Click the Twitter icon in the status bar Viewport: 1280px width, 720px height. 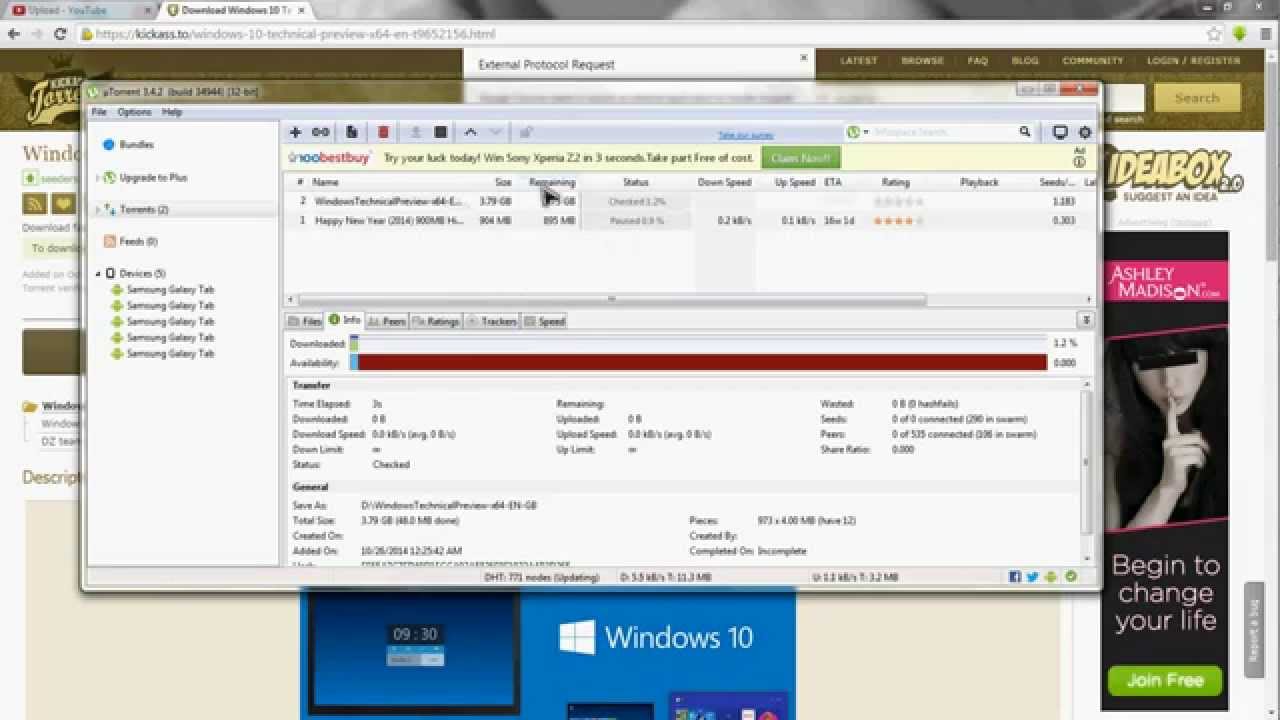click(x=1033, y=577)
